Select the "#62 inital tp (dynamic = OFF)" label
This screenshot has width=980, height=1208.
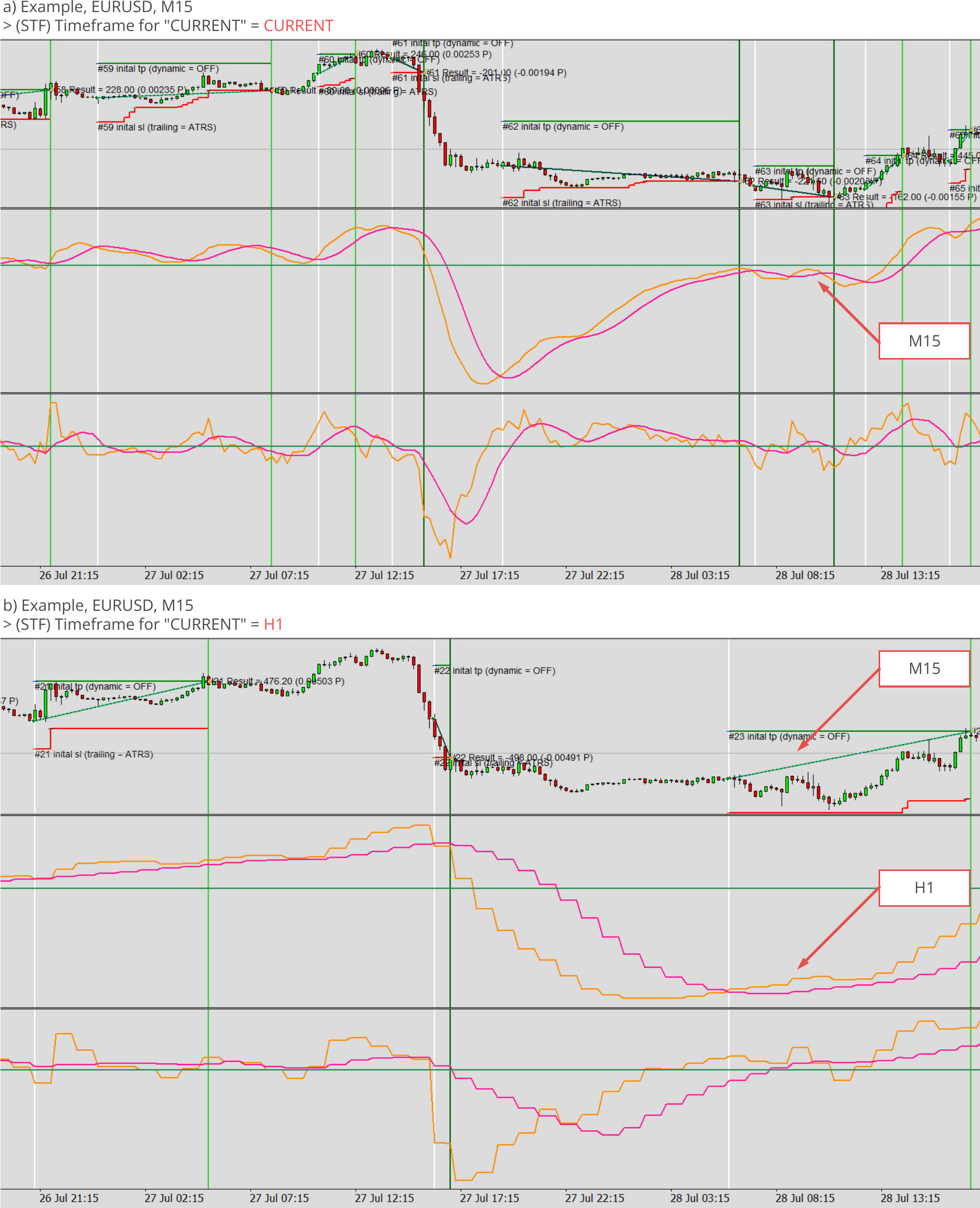563,127
